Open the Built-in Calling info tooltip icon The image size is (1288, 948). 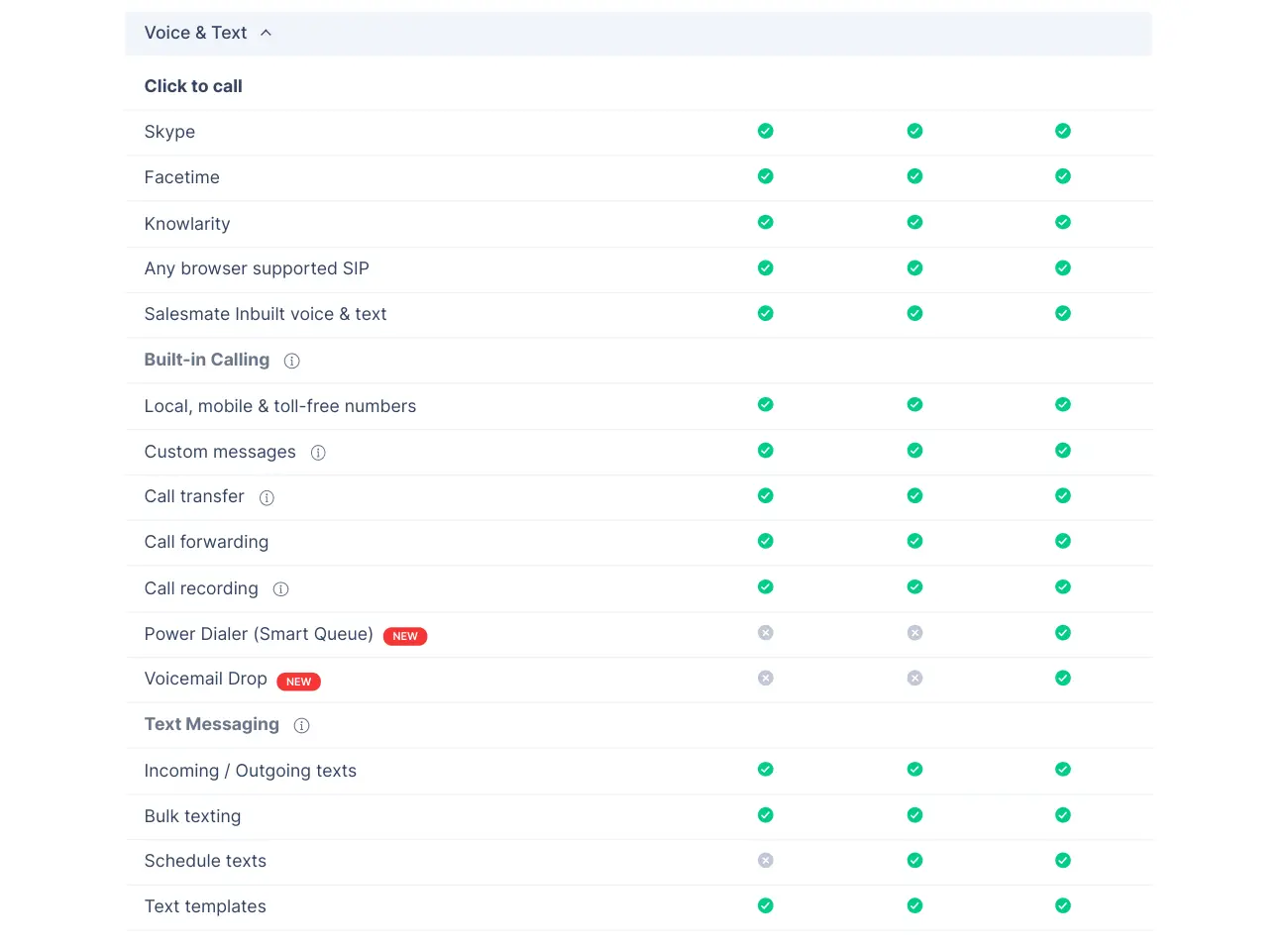[291, 361]
